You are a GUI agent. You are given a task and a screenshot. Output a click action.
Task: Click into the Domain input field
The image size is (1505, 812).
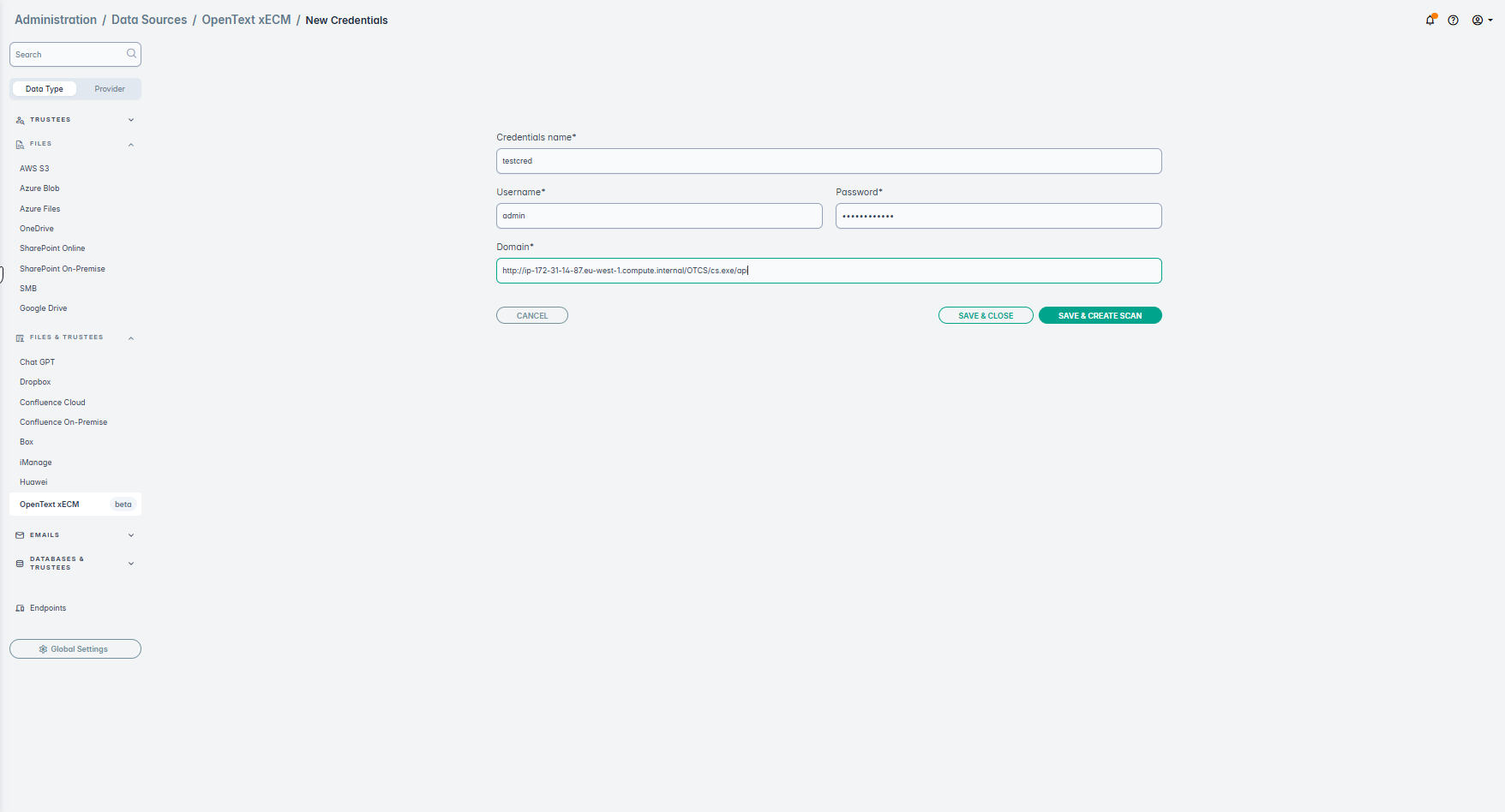[x=943, y=271]
